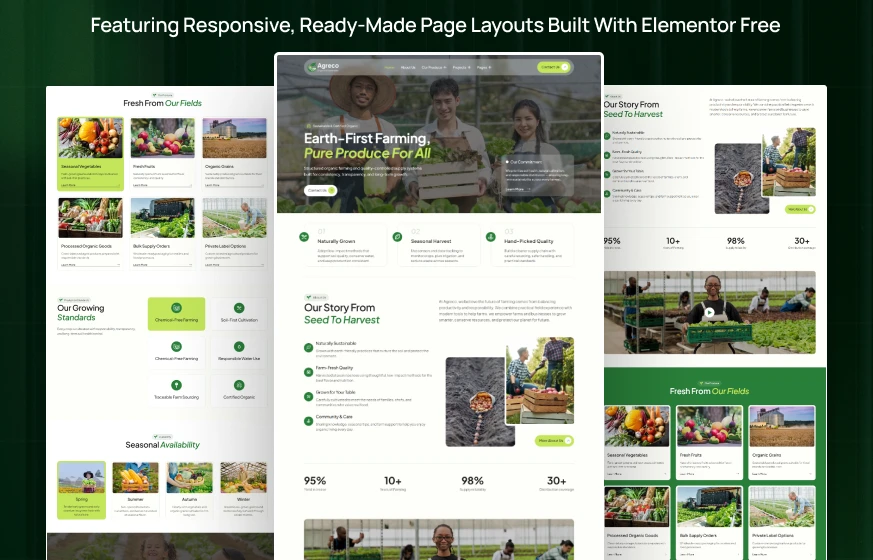This screenshot has width=873, height=560.
Task: Click the Seasonal Availability heading
Action: coord(162,445)
